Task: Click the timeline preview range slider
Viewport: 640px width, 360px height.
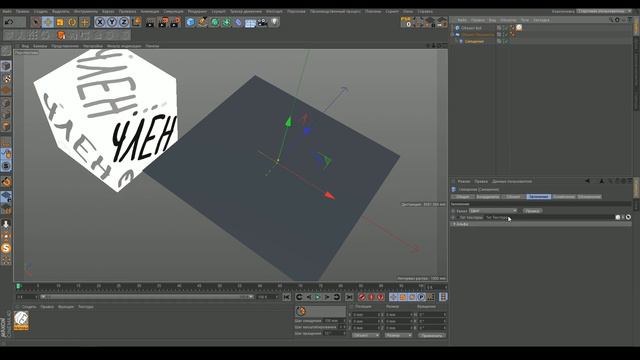Action: point(147,297)
